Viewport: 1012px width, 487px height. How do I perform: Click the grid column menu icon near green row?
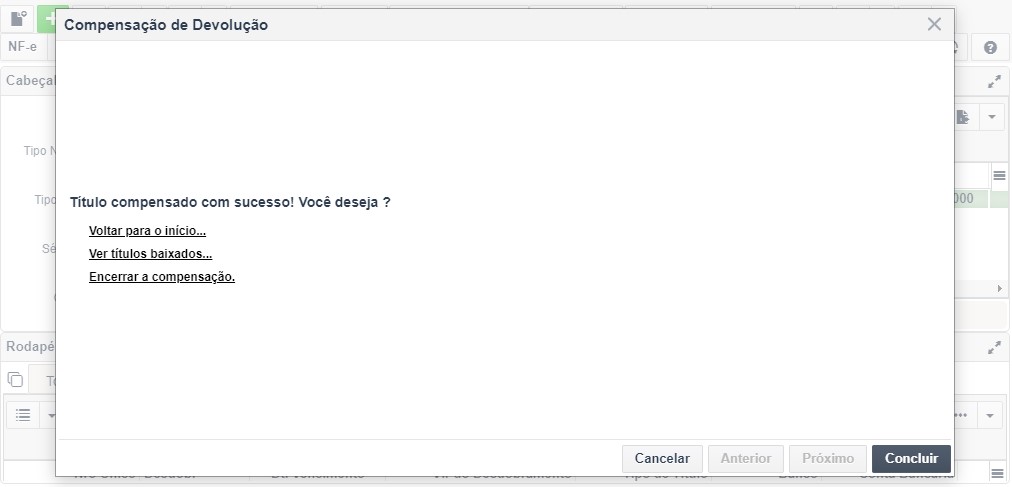[998, 175]
